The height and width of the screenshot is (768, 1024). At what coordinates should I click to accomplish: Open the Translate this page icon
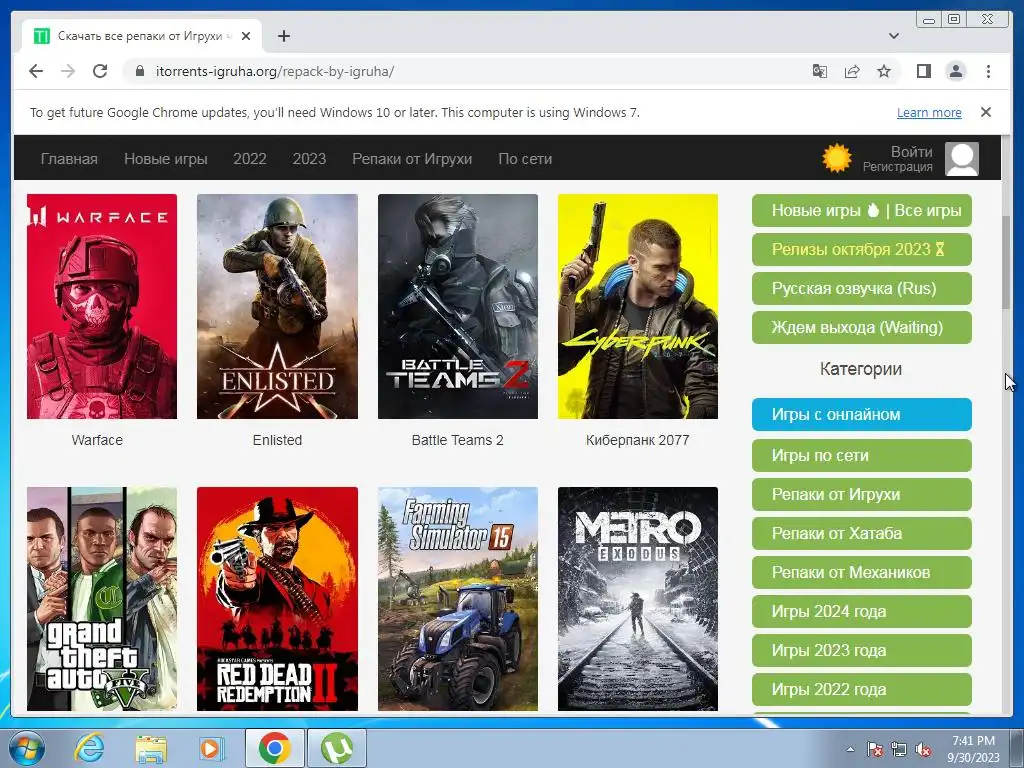(x=820, y=71)
